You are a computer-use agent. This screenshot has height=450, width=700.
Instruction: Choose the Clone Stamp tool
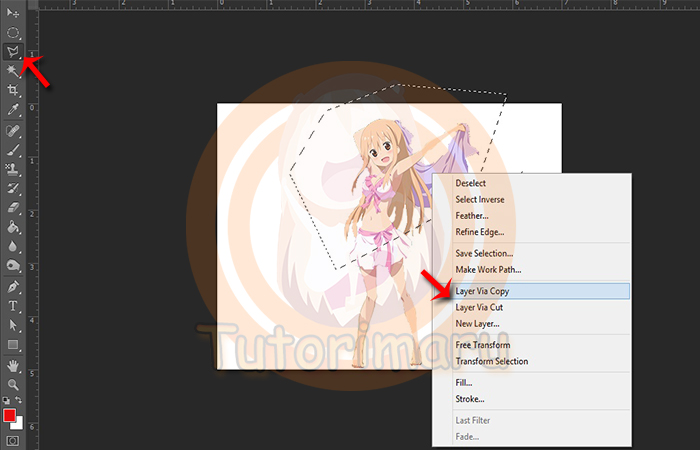[x=12, y=169]
